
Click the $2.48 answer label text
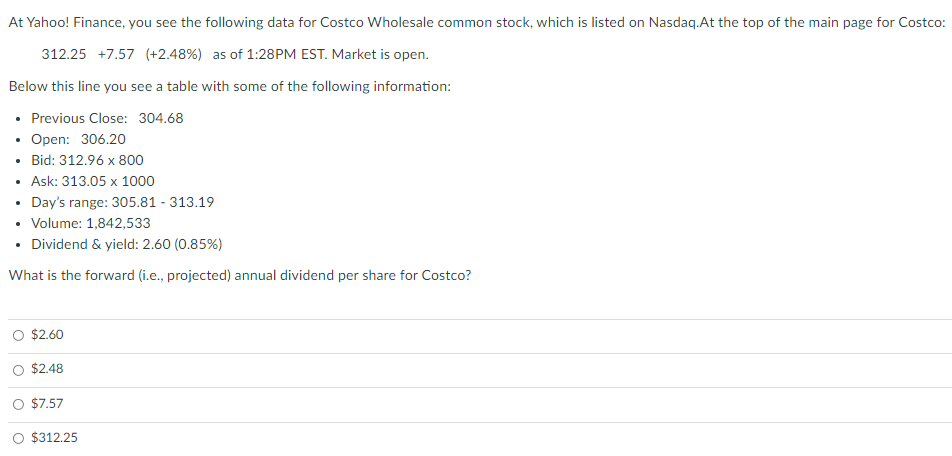[47, 369]
